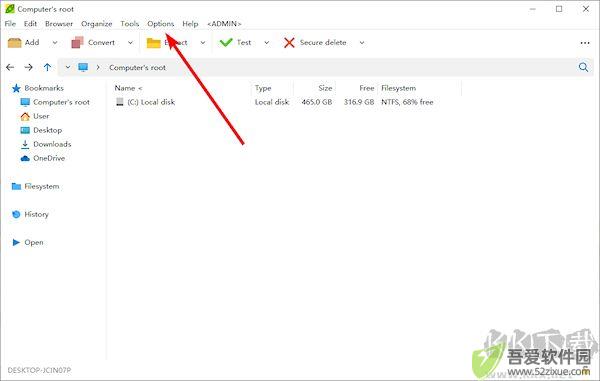Select the (C:) Local disk row
This screenshot has height=381, width=600.
(274, 102)
